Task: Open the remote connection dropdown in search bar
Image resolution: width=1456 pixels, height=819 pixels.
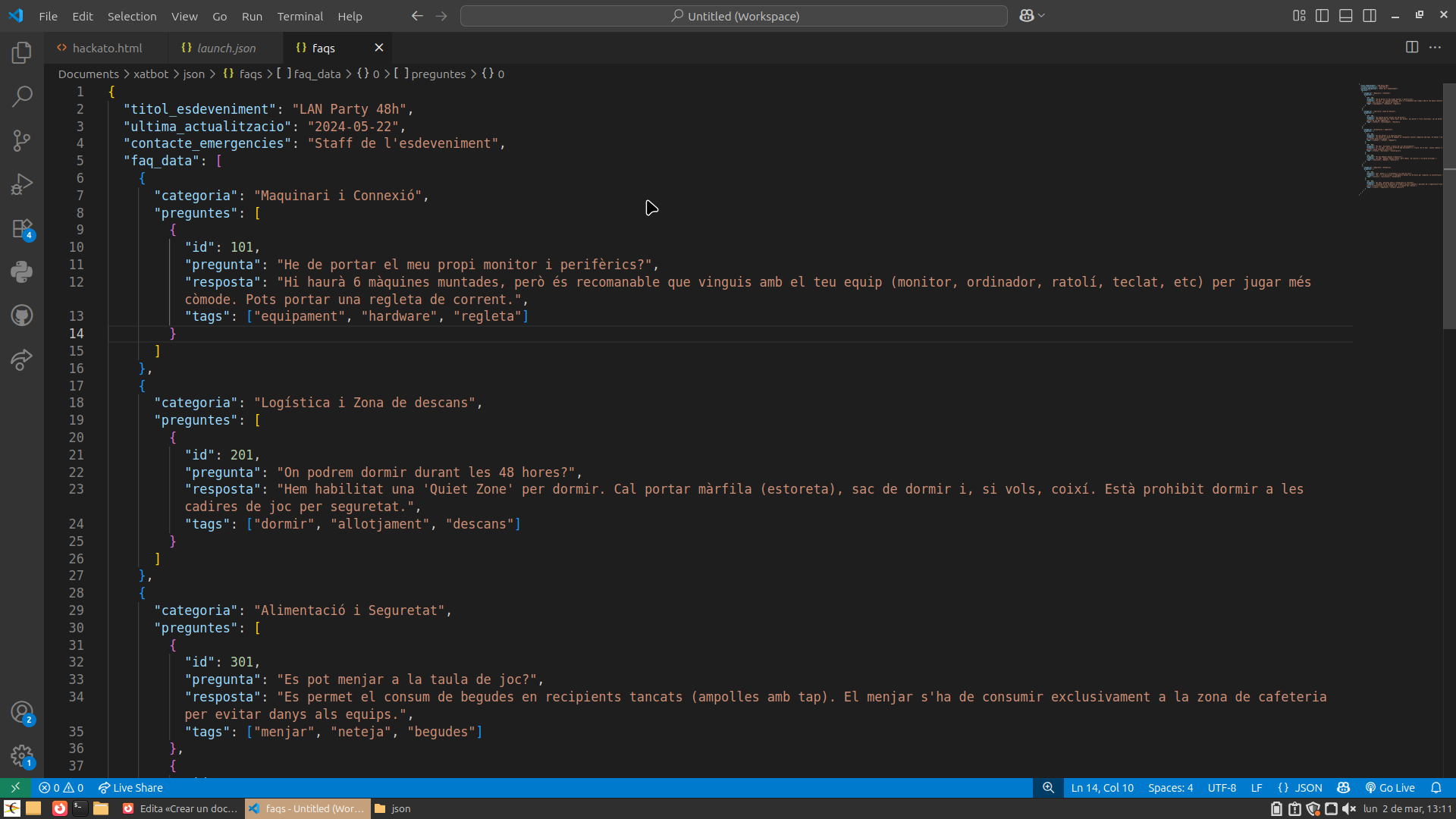Action: click(1031, 15)
